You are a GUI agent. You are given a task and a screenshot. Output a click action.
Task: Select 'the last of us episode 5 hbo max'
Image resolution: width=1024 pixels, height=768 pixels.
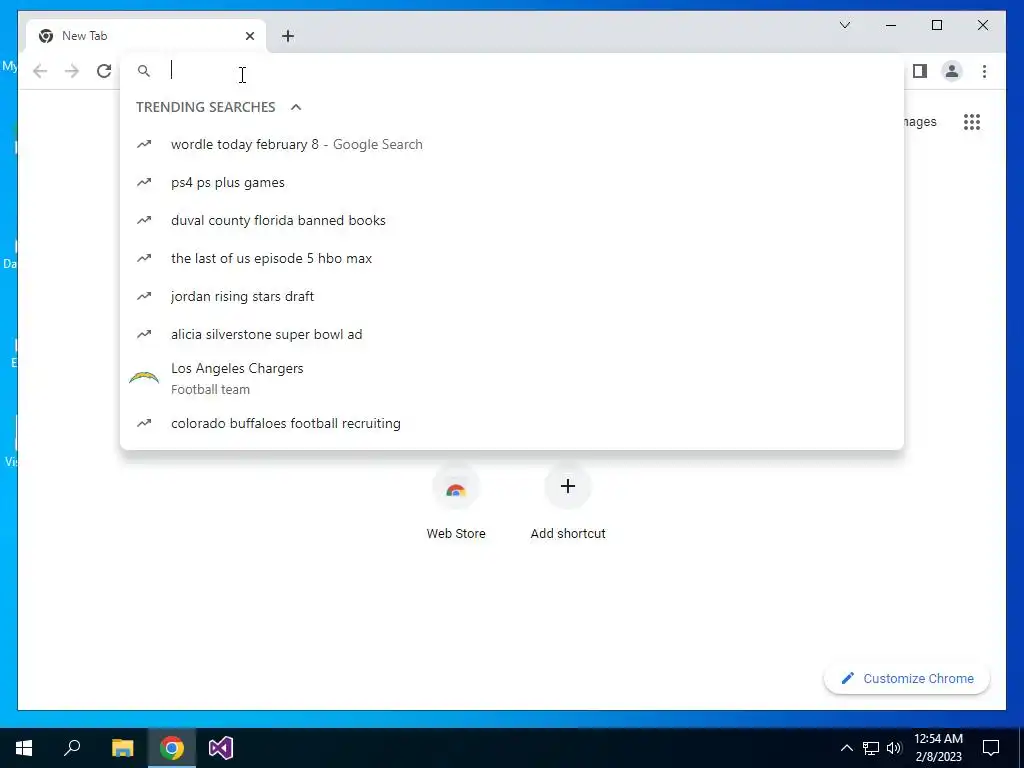[x=512, y=258]
